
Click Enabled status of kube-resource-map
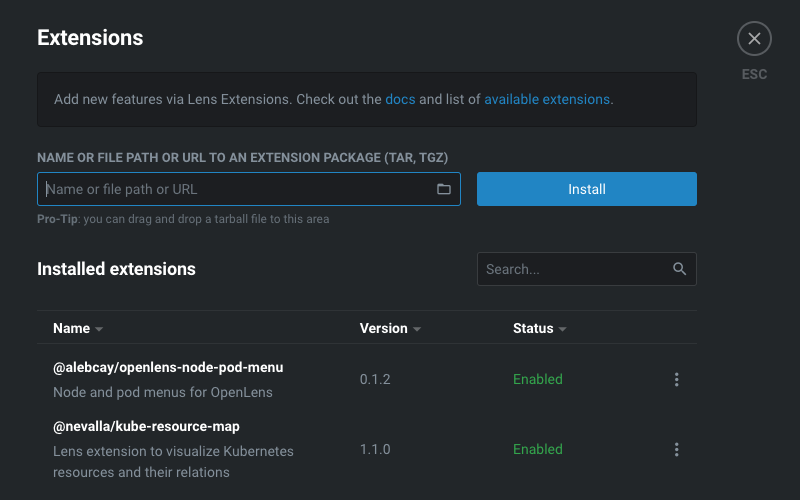click(x=538, y=450)
